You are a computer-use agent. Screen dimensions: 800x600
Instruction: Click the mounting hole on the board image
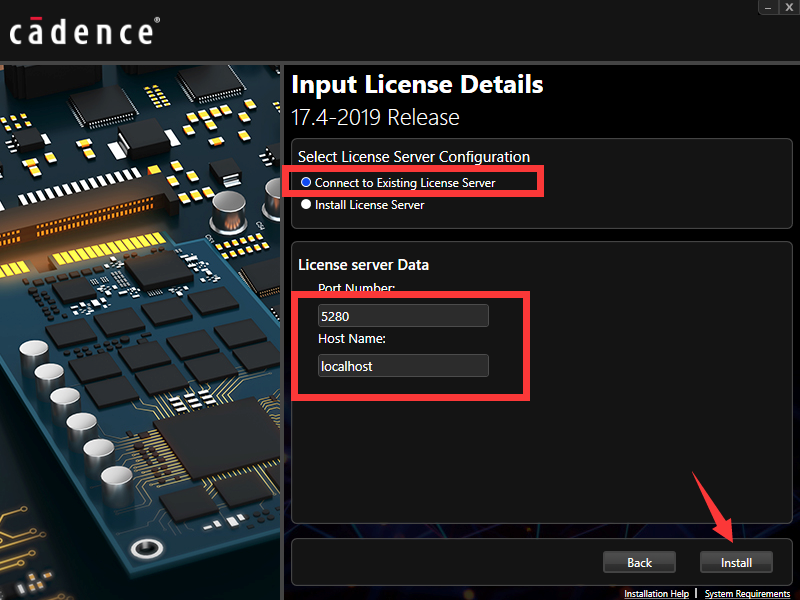click(148, 548)
